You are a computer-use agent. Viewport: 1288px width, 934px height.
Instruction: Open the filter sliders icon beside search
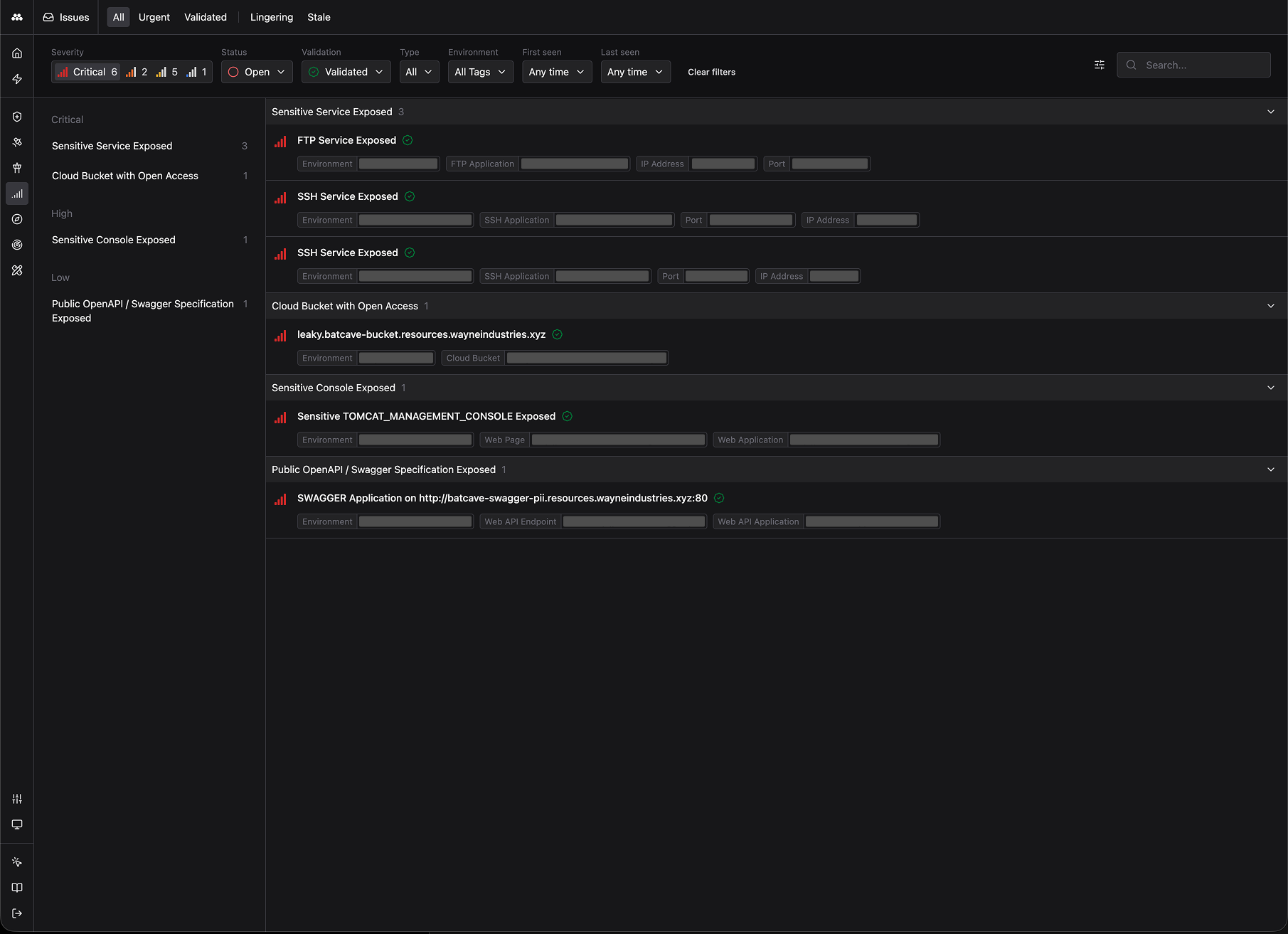point(1100,65)
